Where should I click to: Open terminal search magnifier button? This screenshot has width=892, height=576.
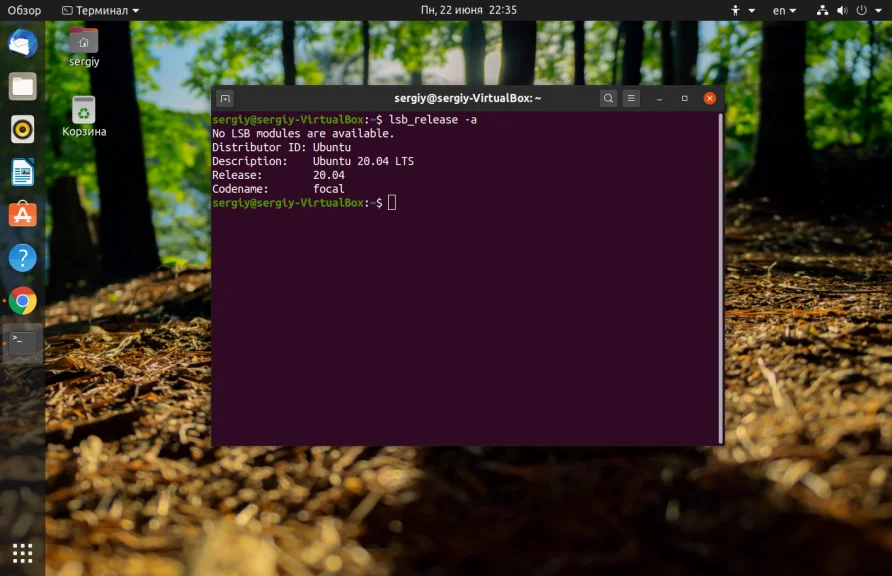pos(608,98)
